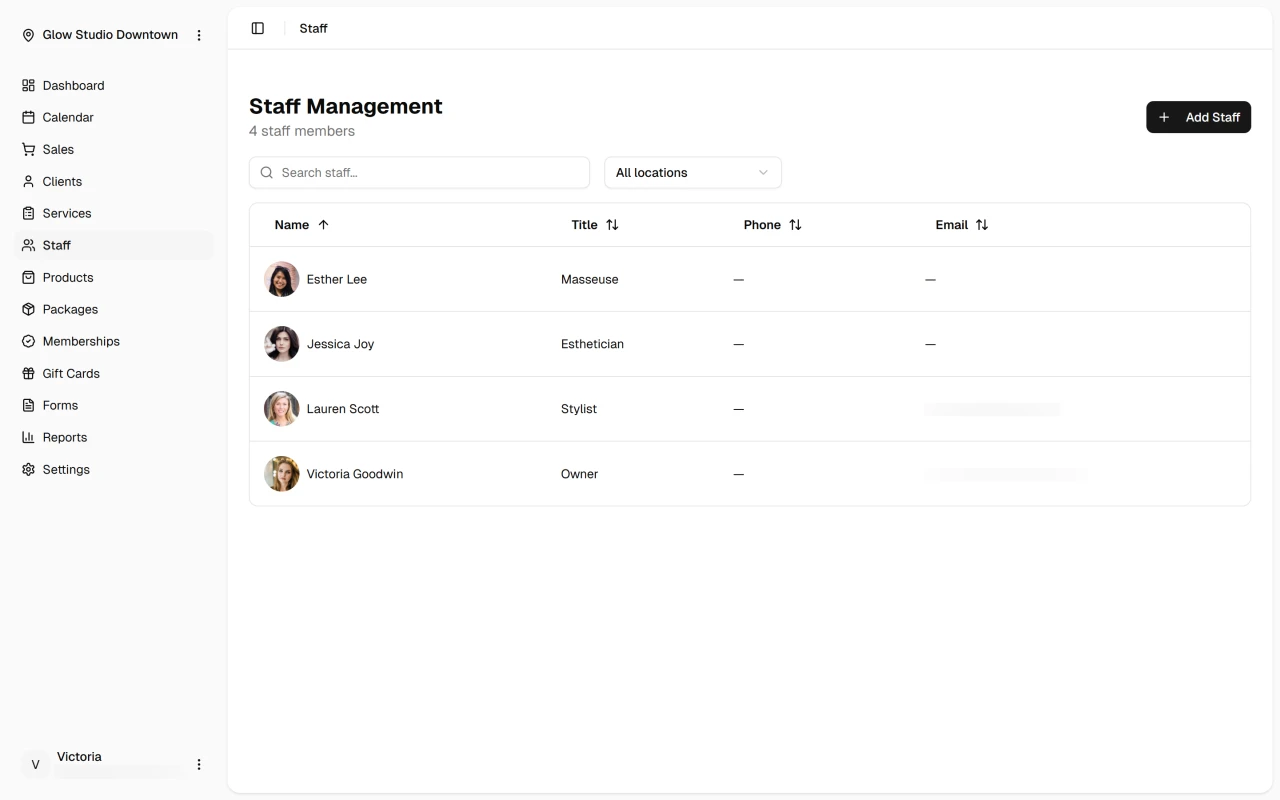
Task: Click the 4 staff members subtitle
Action: [302, 131]
